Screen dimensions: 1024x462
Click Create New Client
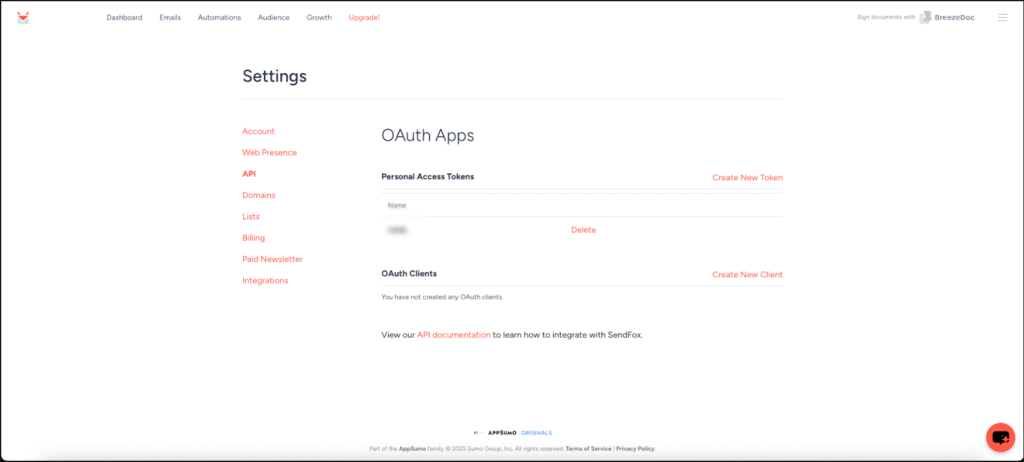747,274
